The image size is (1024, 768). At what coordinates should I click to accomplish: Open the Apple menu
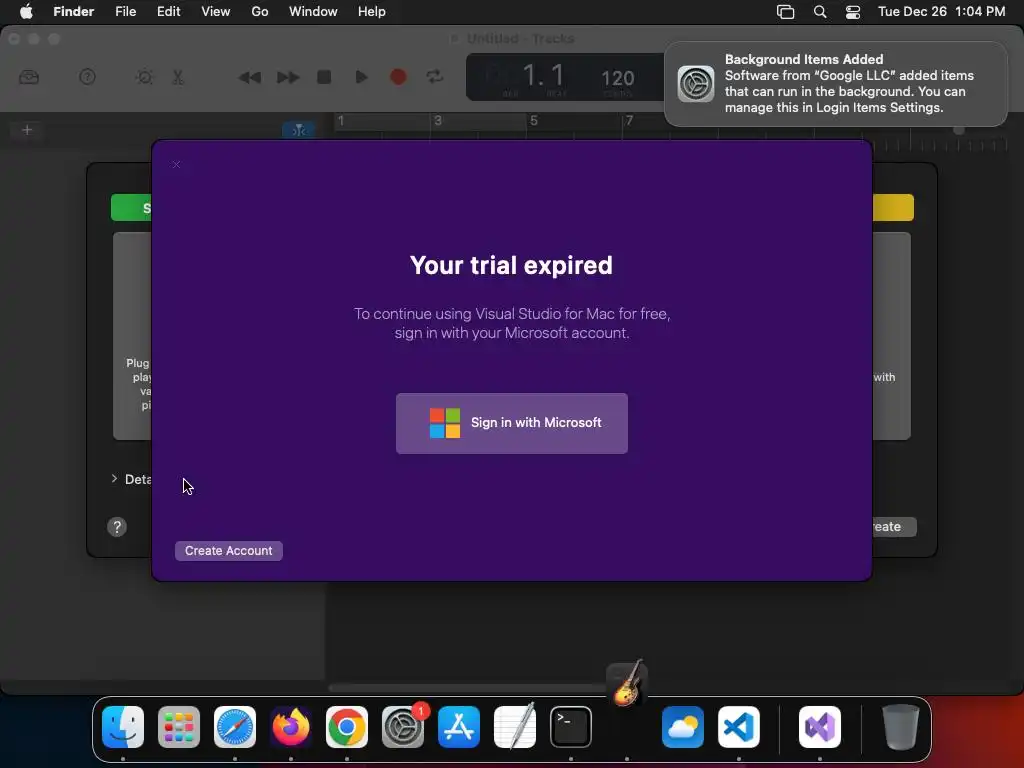coord(26,12)
